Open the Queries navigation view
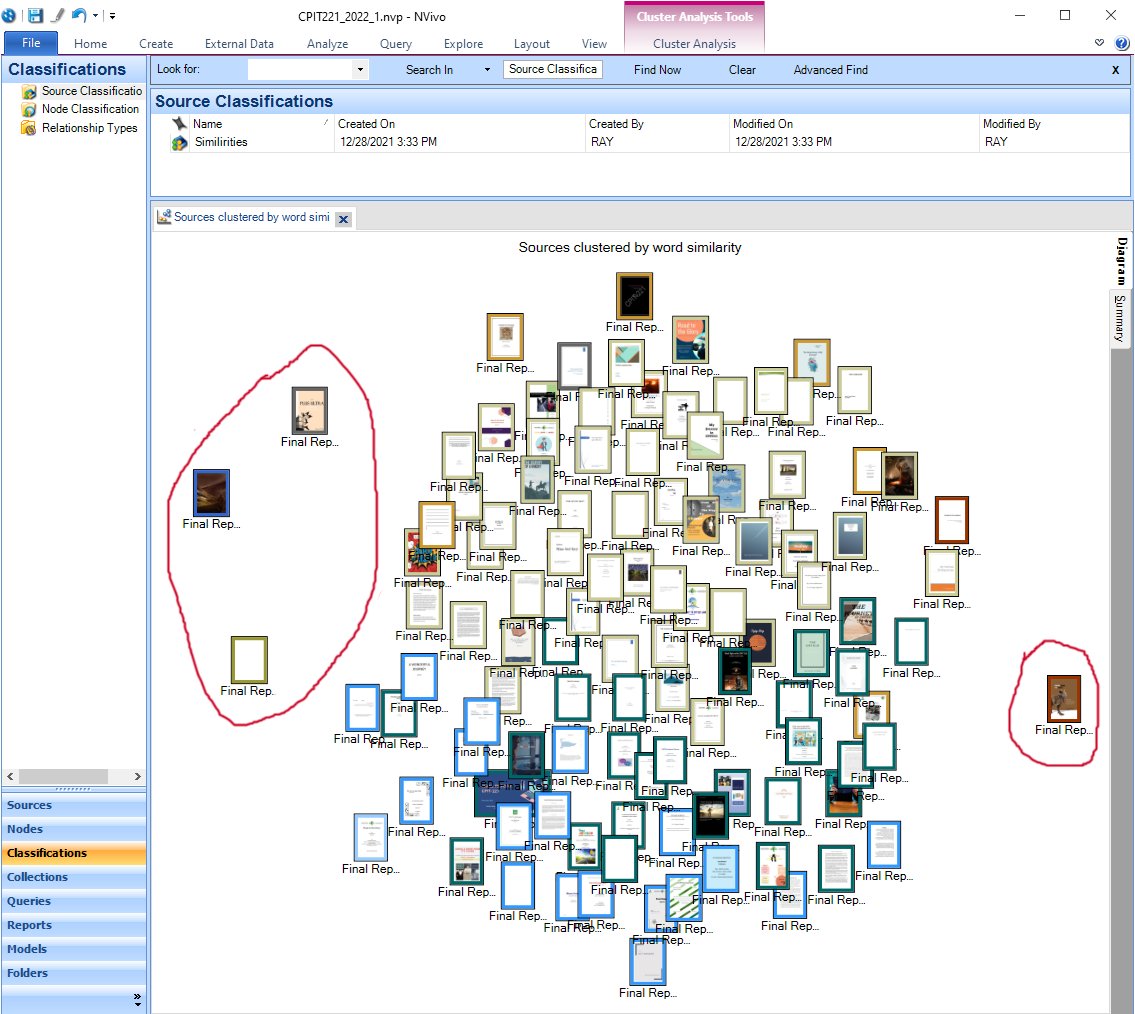 pos(74,901)
